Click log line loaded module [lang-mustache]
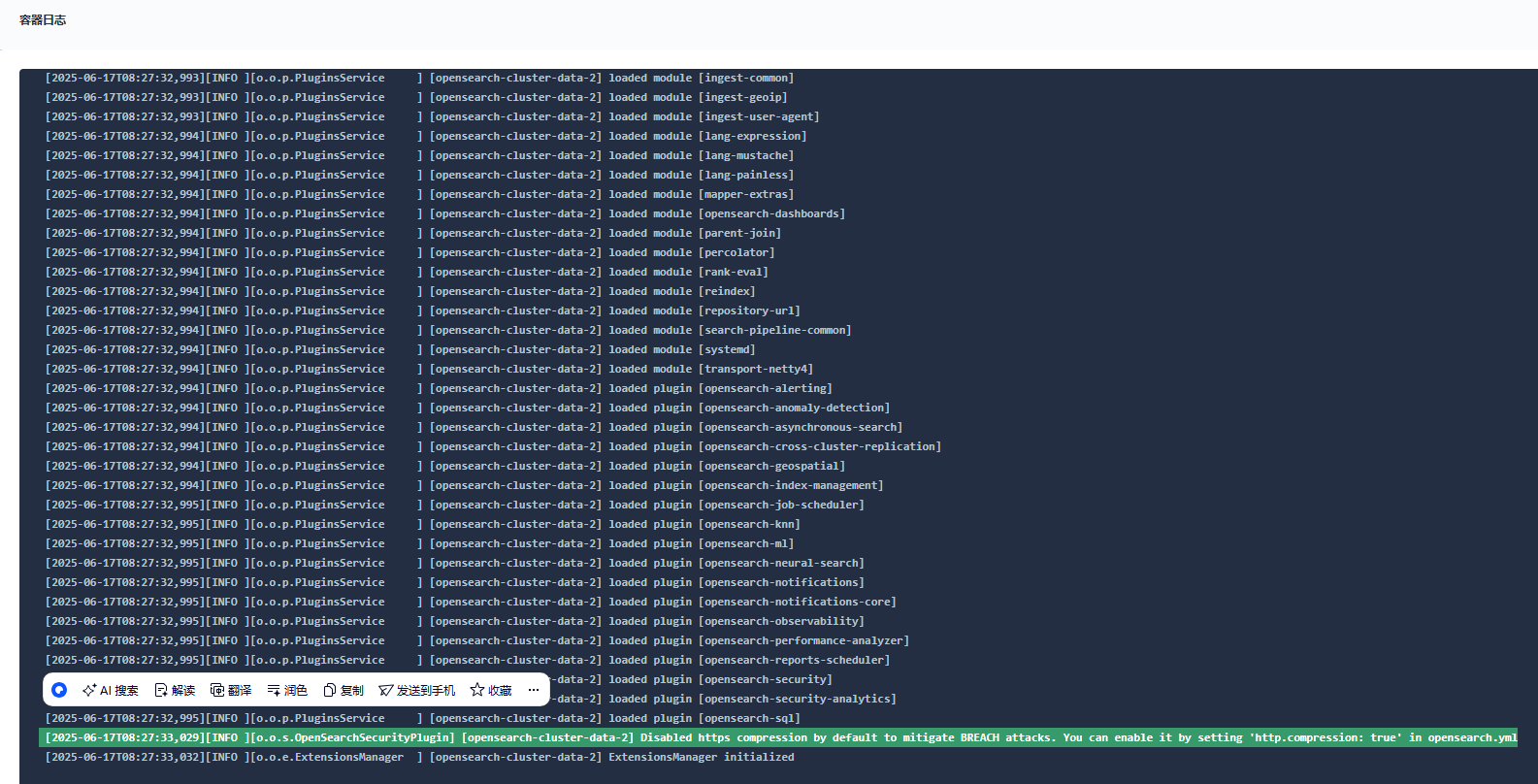Screen dimensions: 1538x784 click(x=420, y=155)
